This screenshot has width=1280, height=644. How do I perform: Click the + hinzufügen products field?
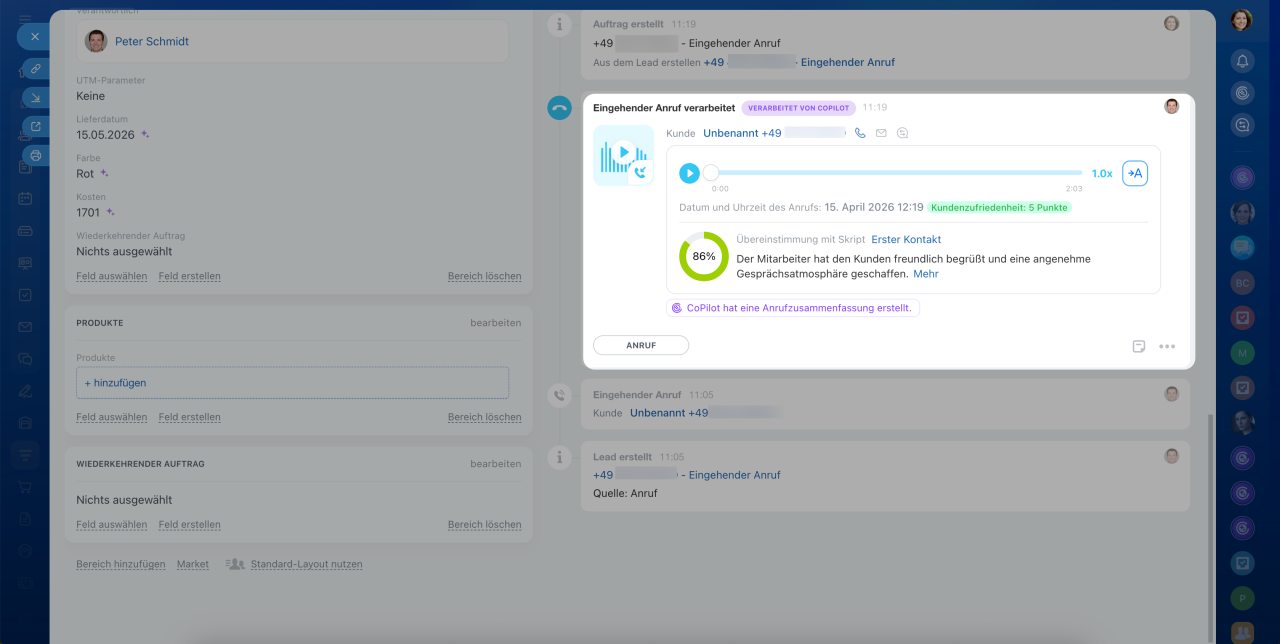292,383
